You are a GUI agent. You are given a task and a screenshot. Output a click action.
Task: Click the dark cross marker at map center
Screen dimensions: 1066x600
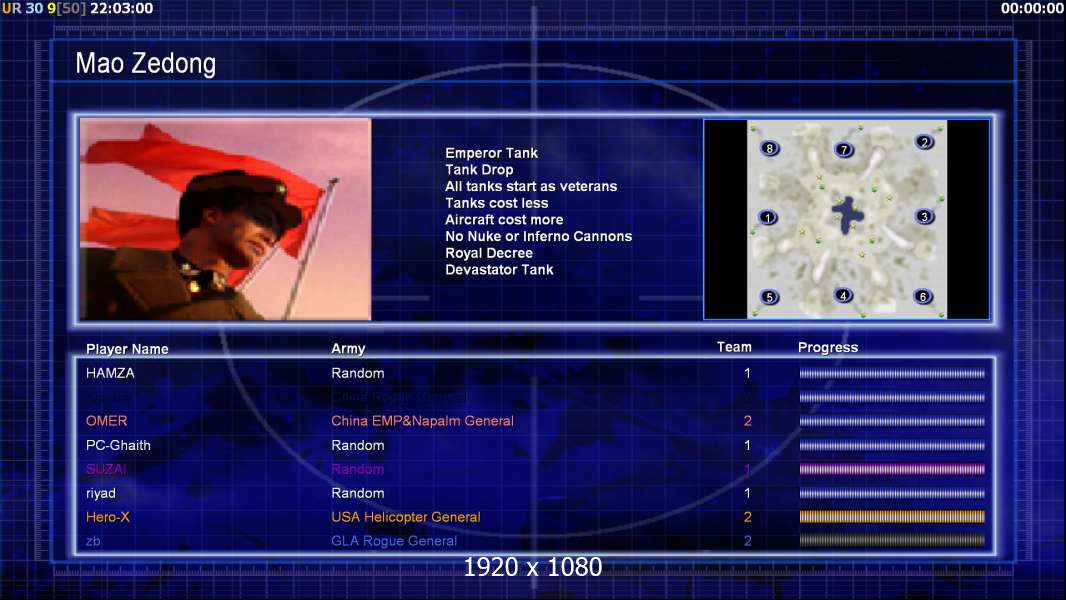click(x=848, y=215)
